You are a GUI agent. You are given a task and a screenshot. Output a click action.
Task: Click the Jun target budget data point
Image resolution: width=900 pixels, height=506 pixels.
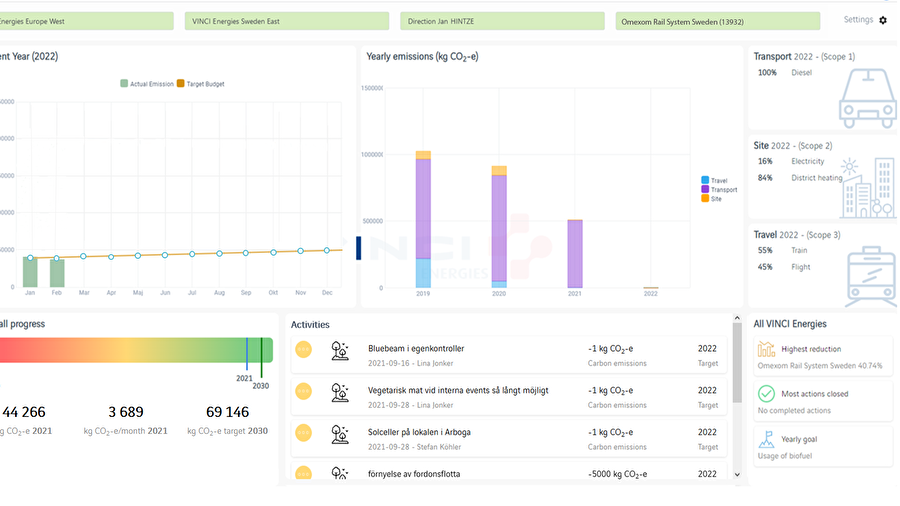tap(165, 255)
